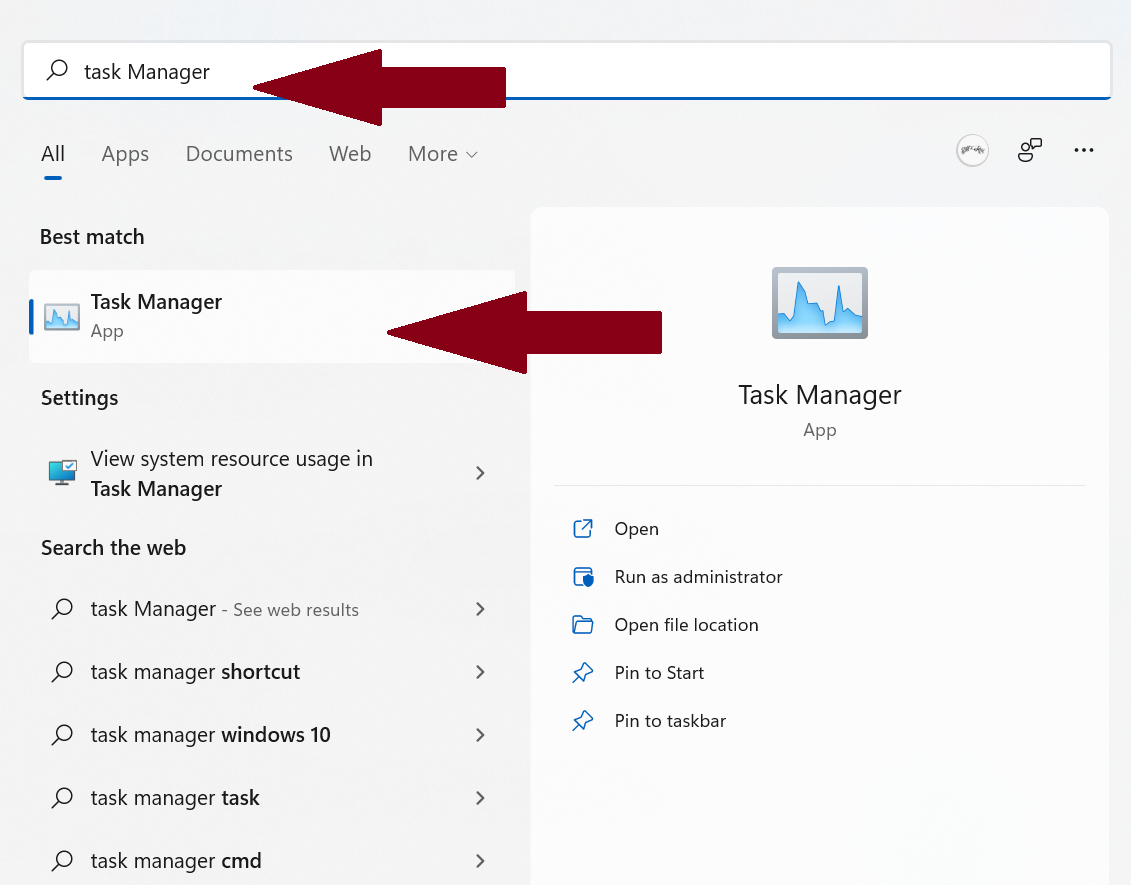This screenshot has width=1131, height=885.
Task: Click magnifier icon beside 'task manager shortcut'
Action: click(x=62, y=672)
